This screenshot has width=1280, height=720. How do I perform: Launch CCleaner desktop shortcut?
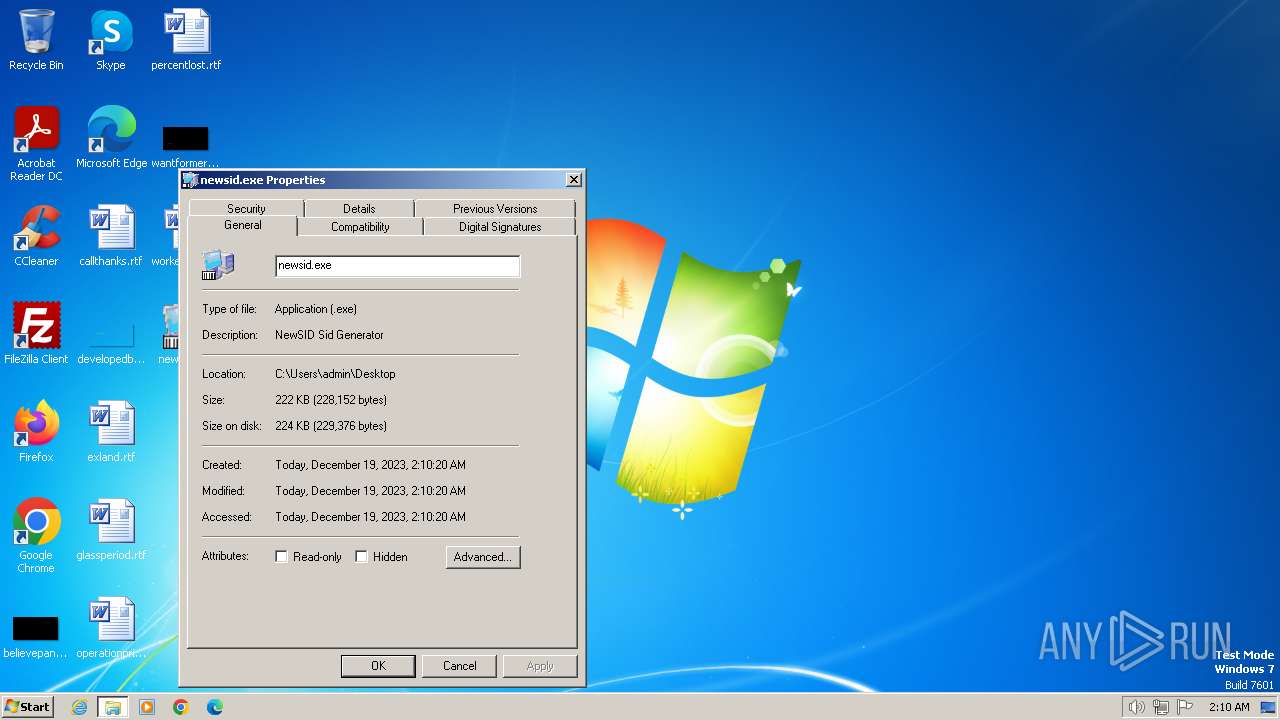point(36,235)
